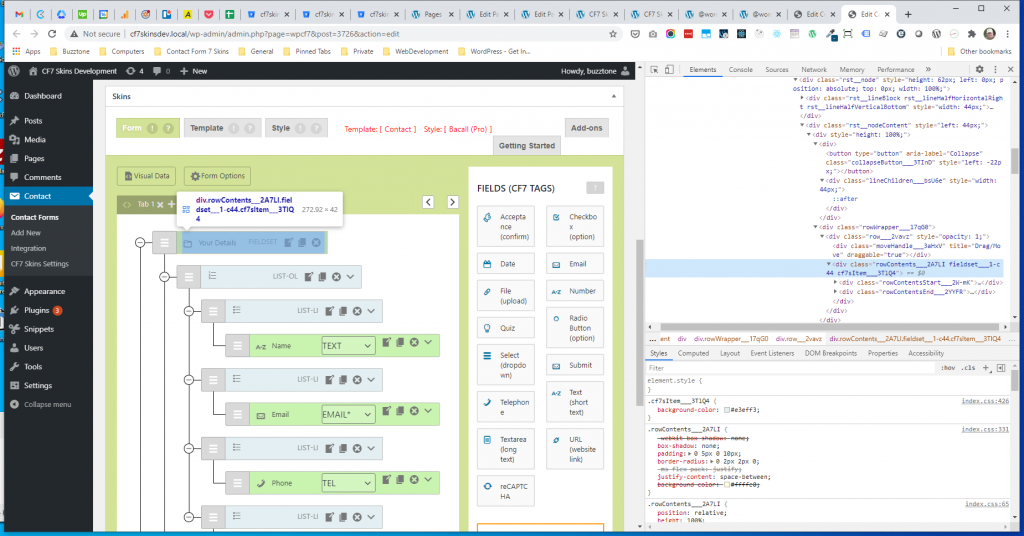Switch to the Console tab in DevTools

click(740, 69)
